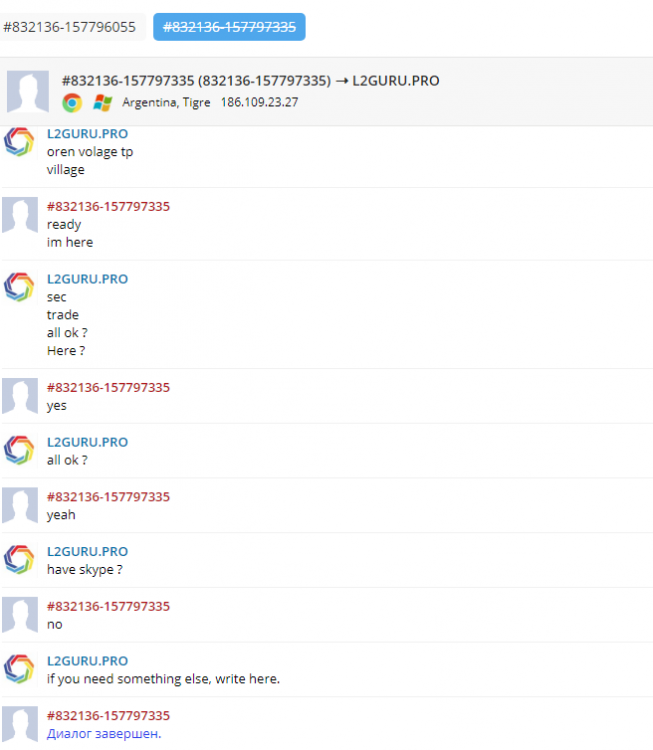
Task: Click header title '#832136-157797335 → L2GURU.PRO'
Action: click(250, 80)
